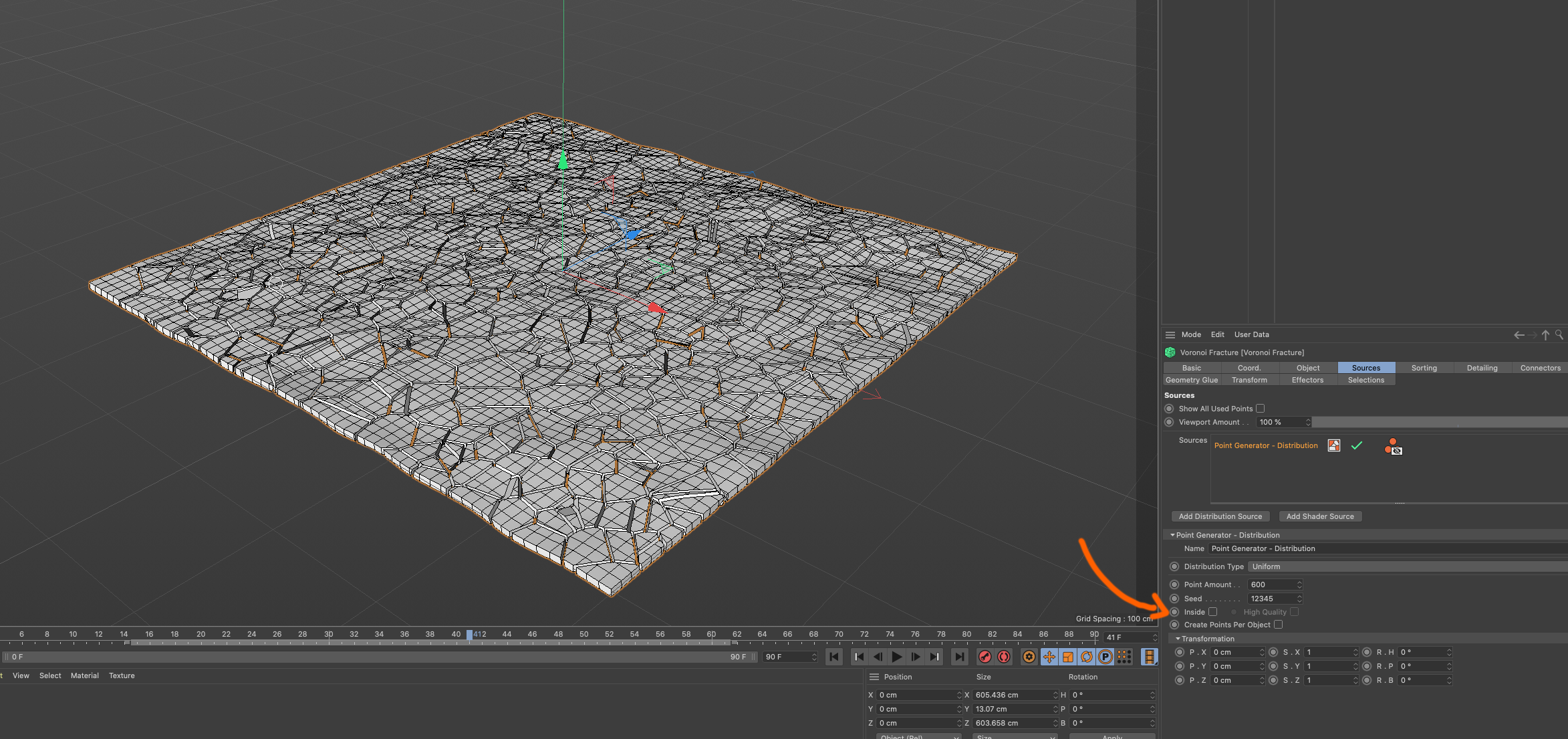Screen dimensions: 1568x739
Task: Check the Inside checkbox
Action: tap(1212, 612)
